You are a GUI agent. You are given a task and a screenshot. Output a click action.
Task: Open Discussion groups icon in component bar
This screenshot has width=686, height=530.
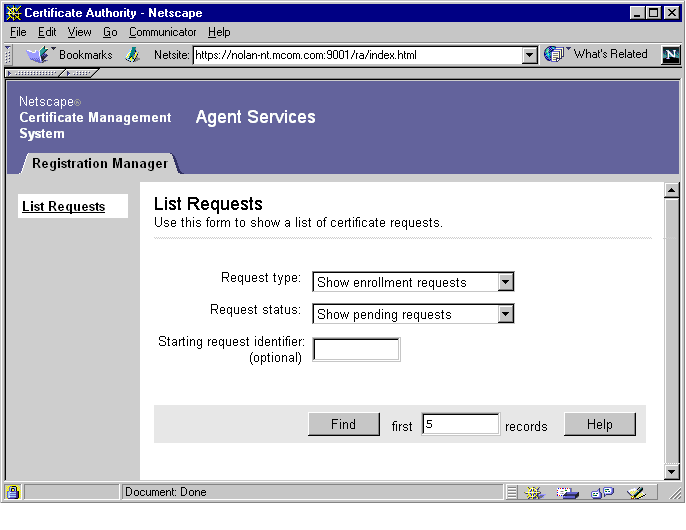(x=602, y=493)
